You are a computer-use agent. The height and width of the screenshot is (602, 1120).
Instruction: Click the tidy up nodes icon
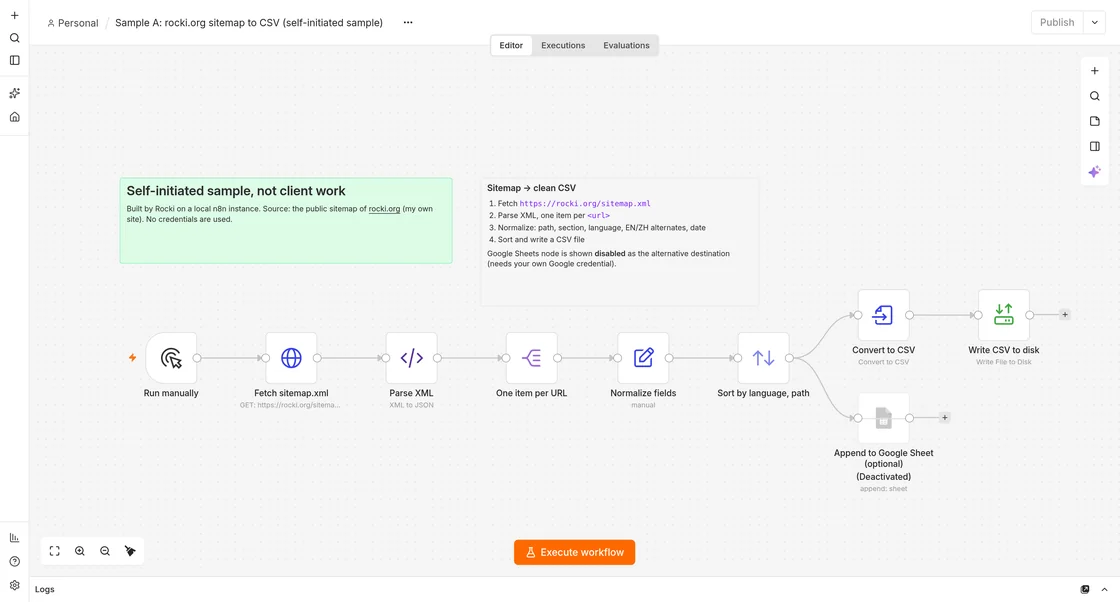click(x=130, y=551)
